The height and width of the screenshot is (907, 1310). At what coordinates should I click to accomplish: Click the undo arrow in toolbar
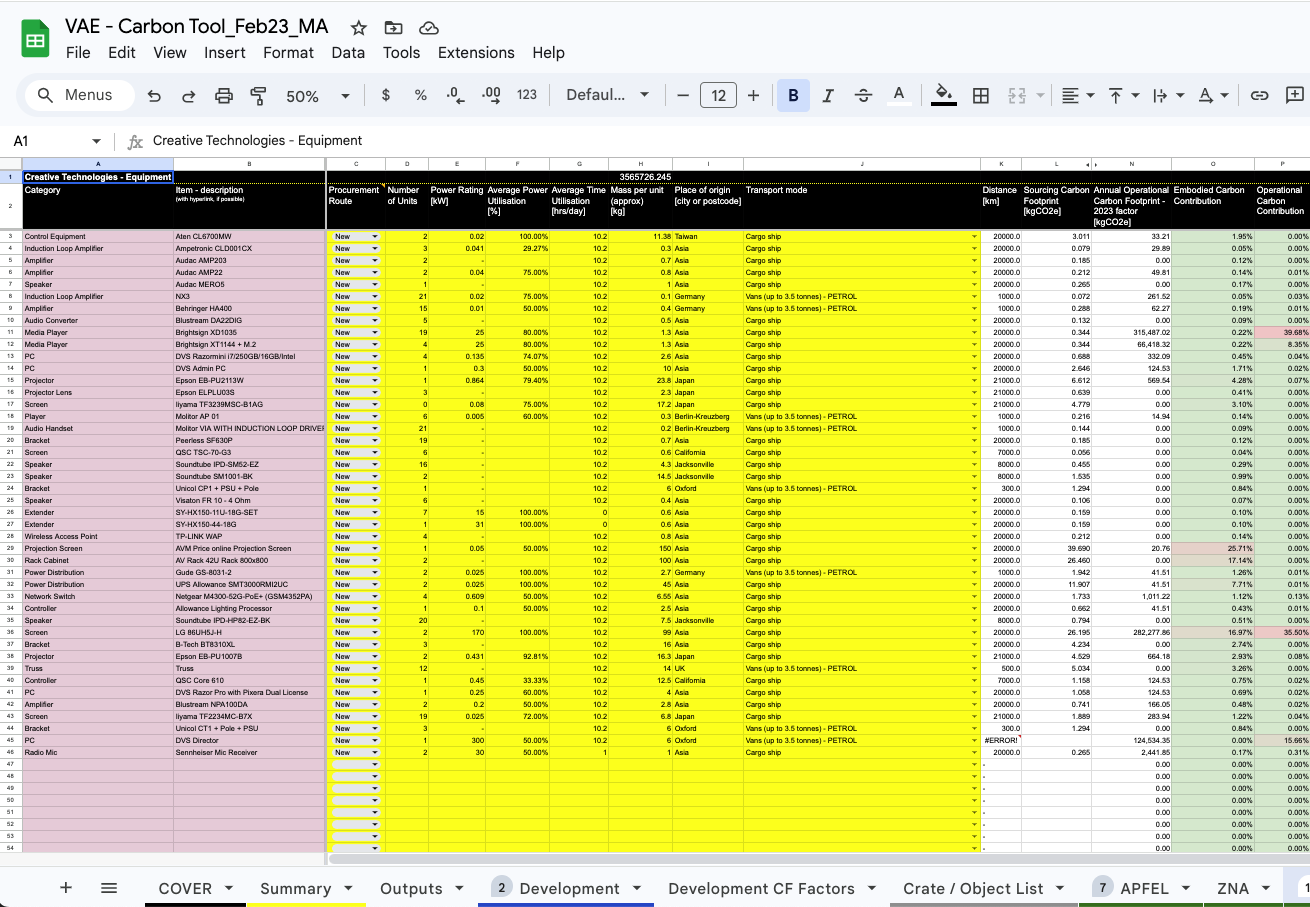(154, 95)
